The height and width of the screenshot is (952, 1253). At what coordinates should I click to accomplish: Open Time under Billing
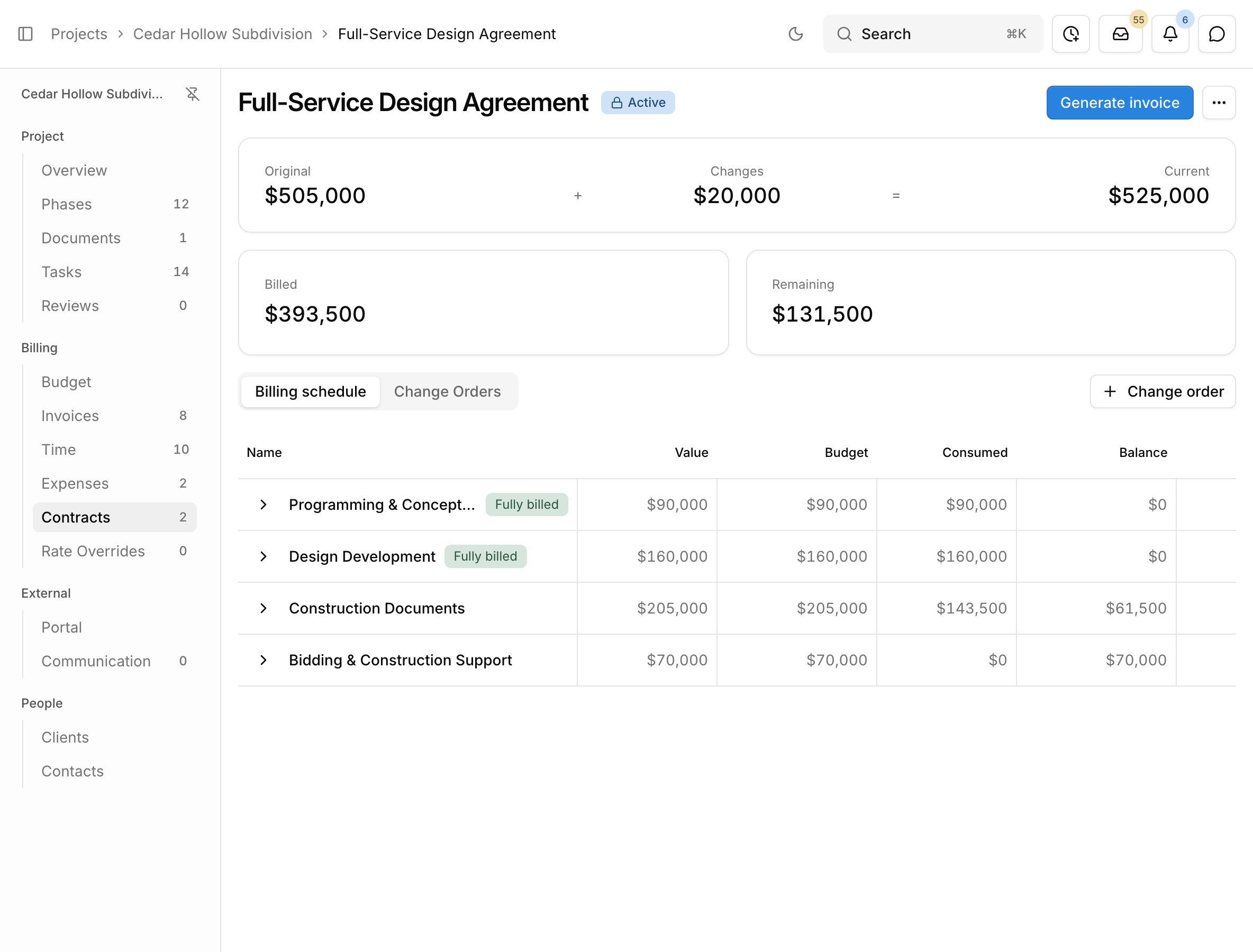(x=114, y=450)
